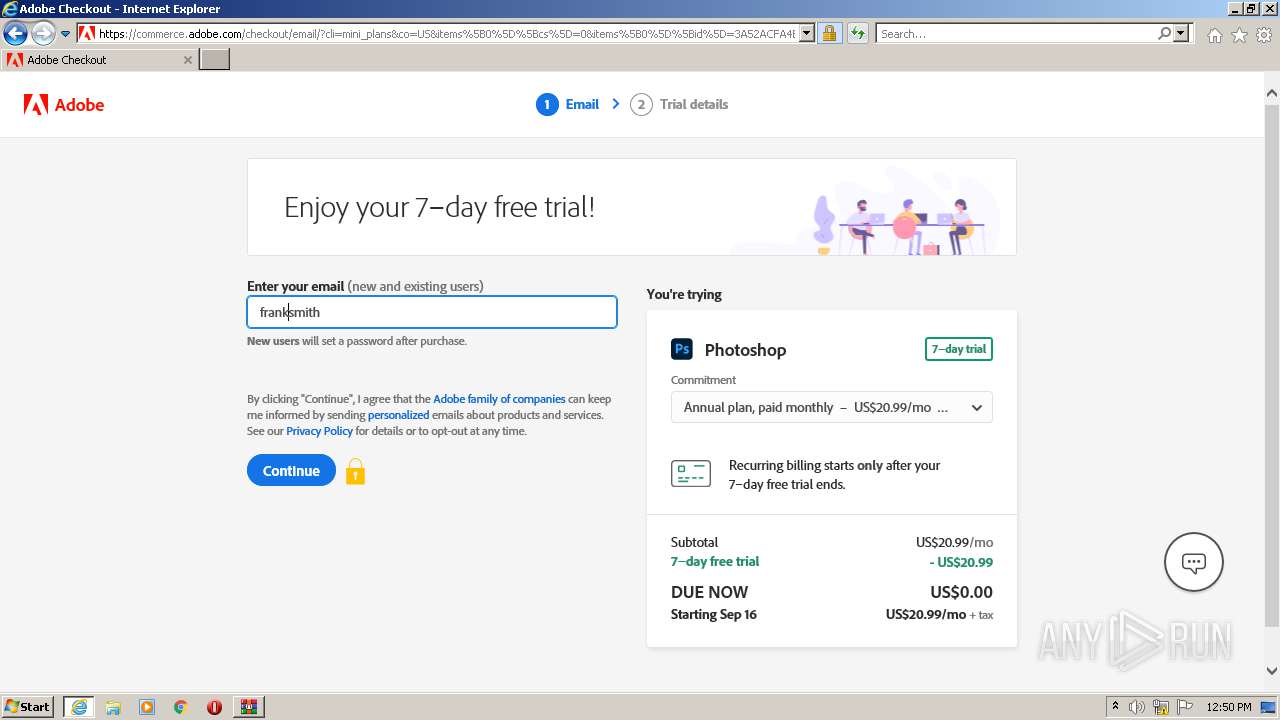Open the Chrome taskbar icon
This screenshot has height=720, width=1280.
coord(181,707)
